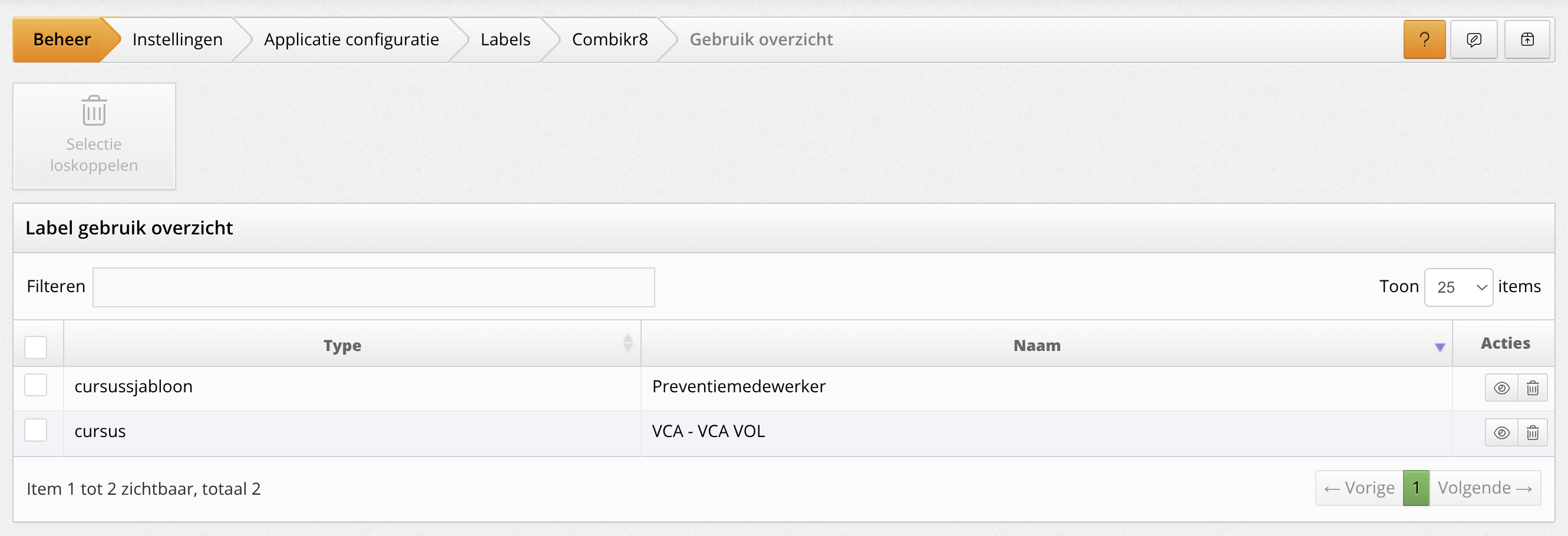The image size is (1568, 536).
Task: Click the upload box icon top-right
Action: [1527, 39]
